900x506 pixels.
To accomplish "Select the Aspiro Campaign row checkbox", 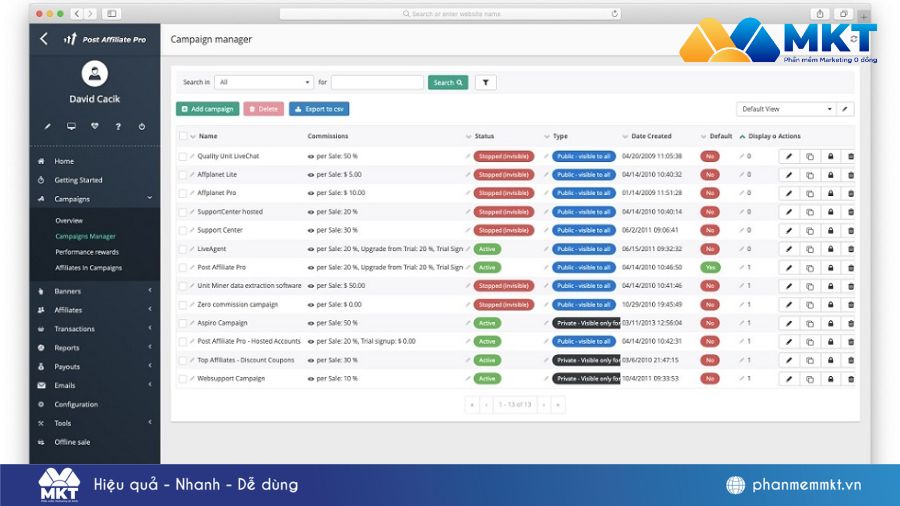I will click(x=183, y=323).
